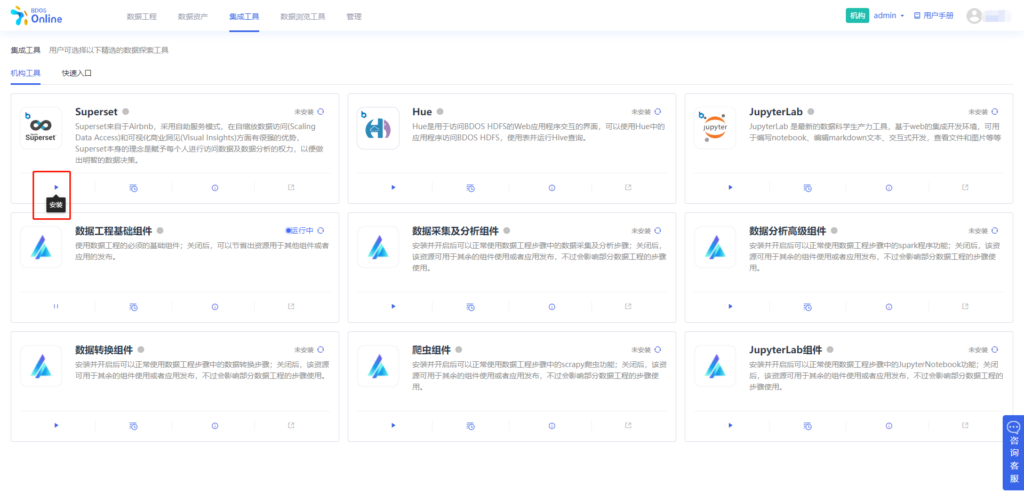Open Hue's history log icon
1024x500 pixels.
(470, 187)
